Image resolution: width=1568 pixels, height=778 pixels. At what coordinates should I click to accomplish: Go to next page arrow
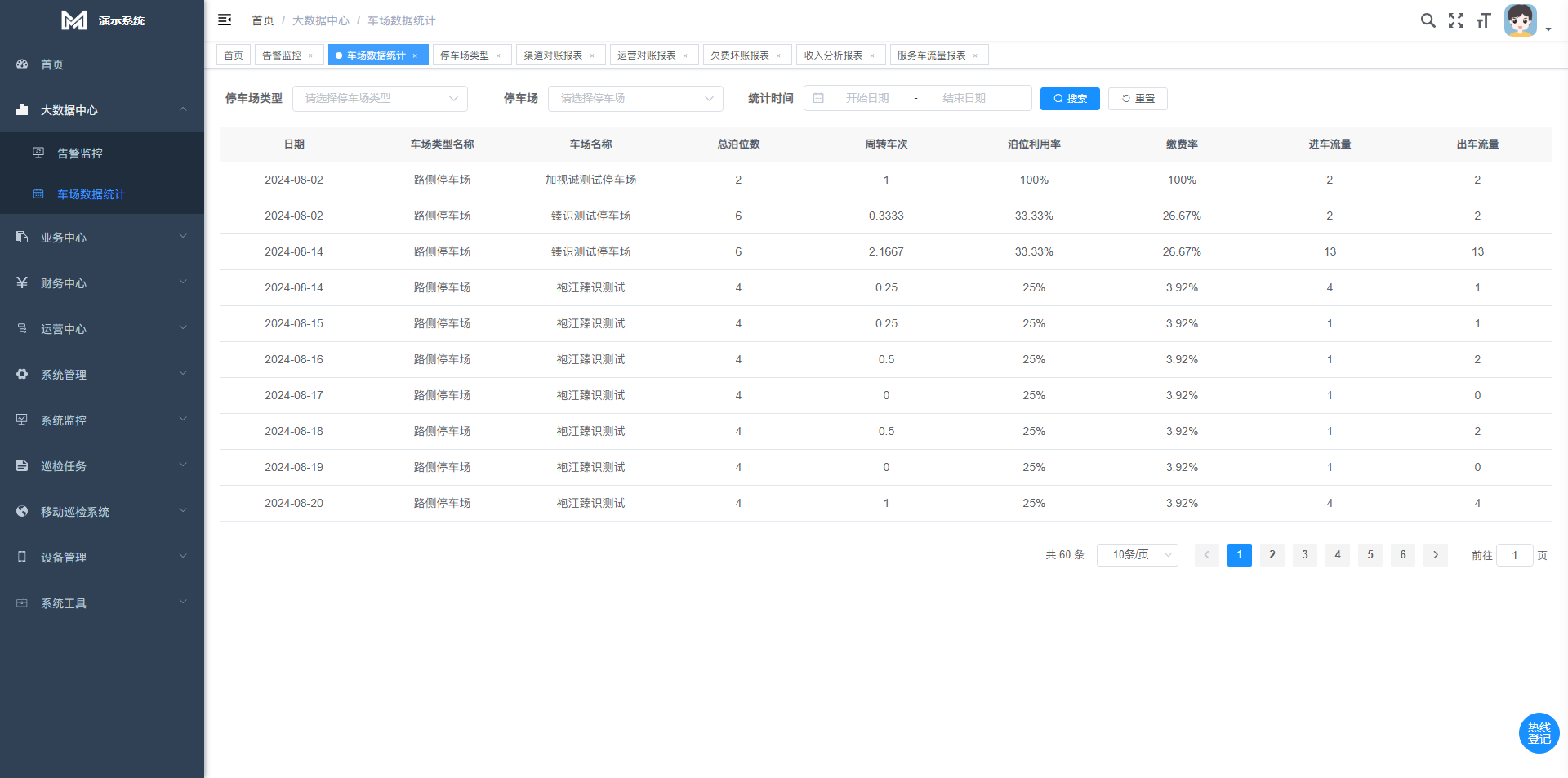pos(1435,555)
